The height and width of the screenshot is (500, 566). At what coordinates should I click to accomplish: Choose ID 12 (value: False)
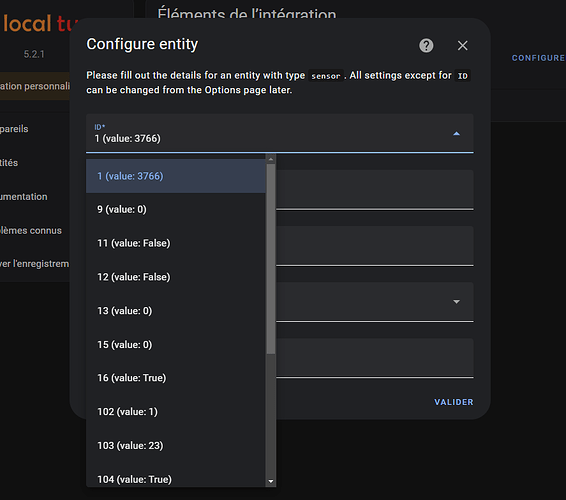(176, 277)
